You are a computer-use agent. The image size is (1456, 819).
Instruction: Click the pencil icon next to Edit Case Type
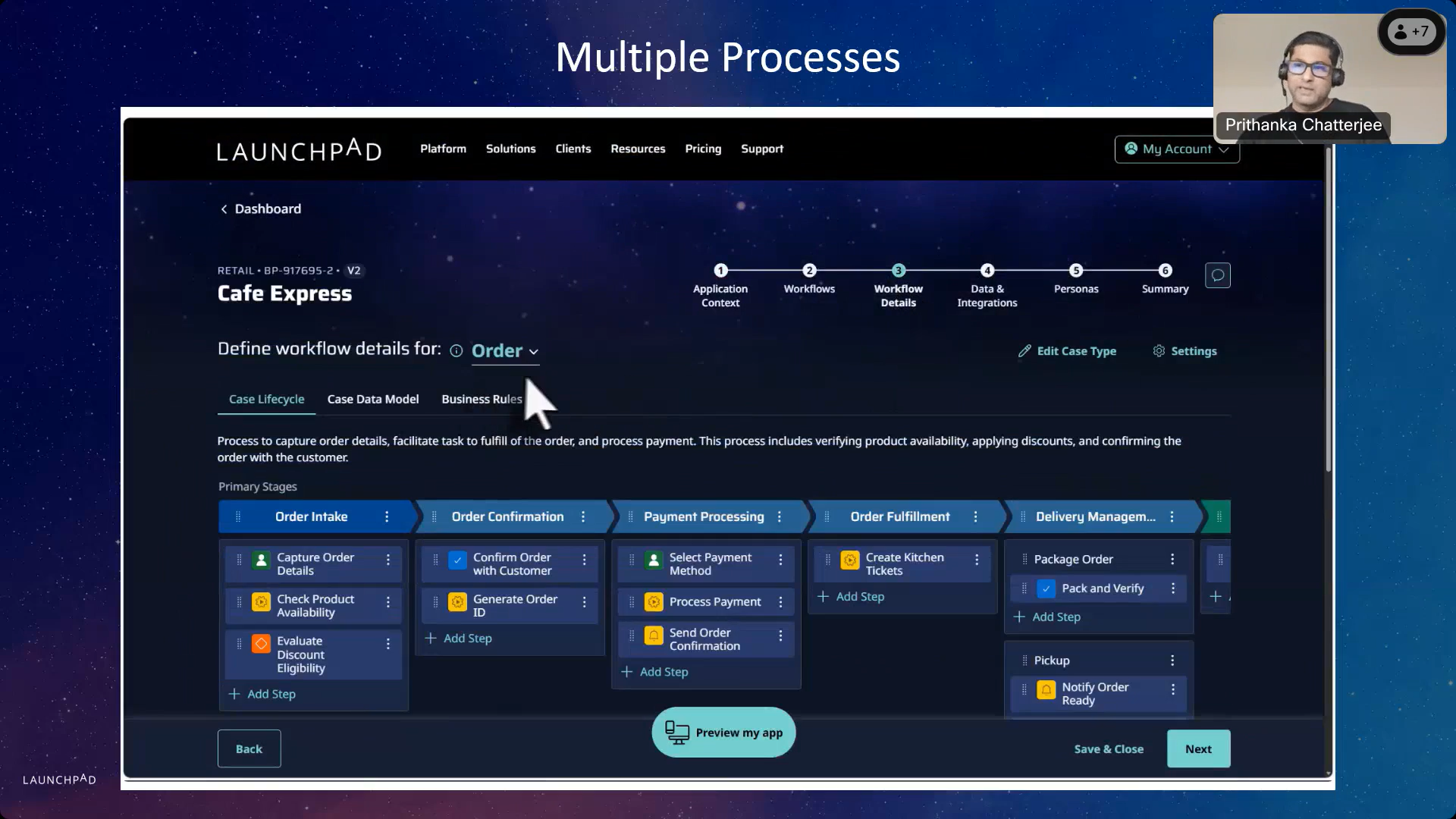click(x=1024, y=350)
